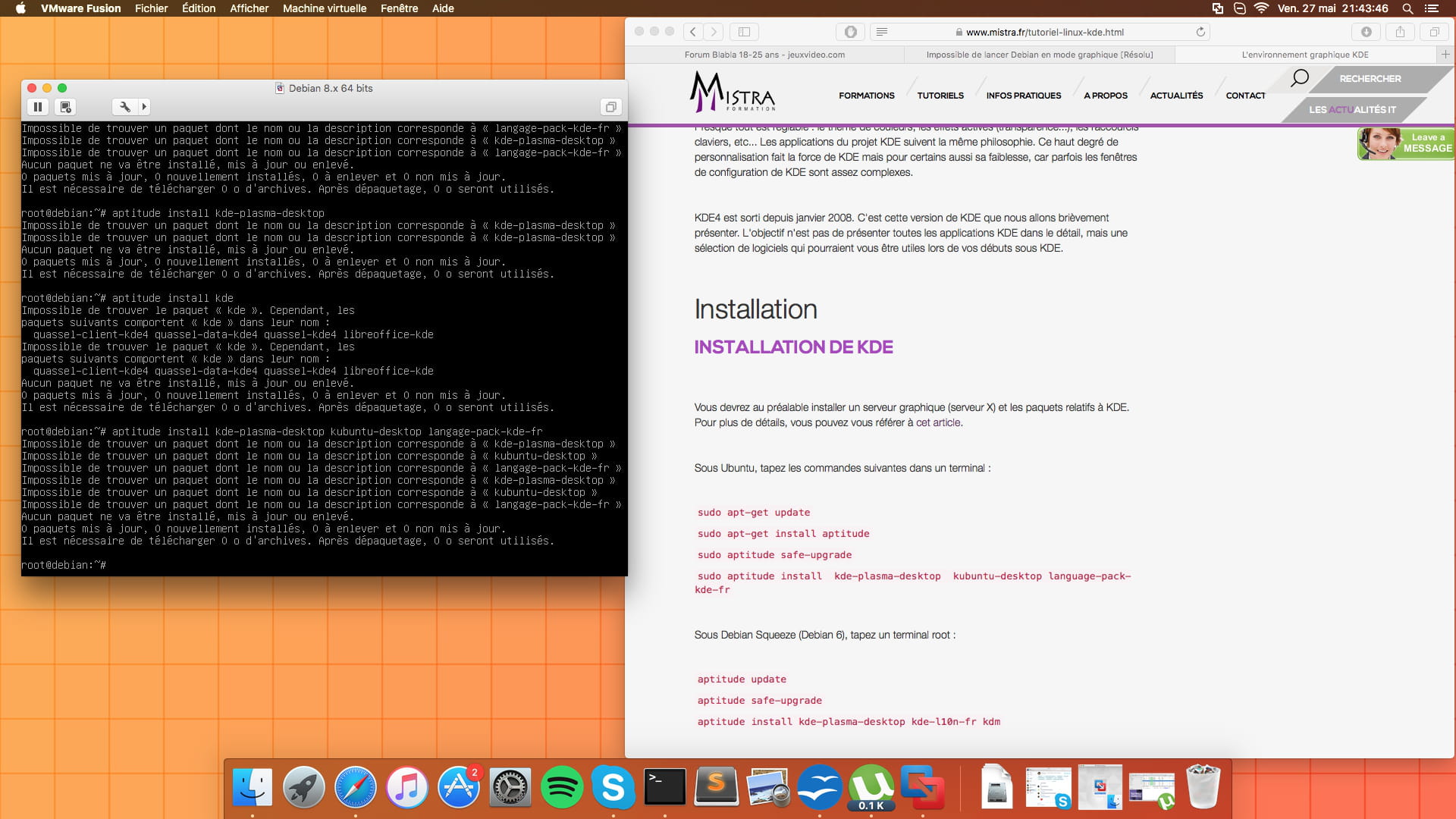
Task: Click the Wi-Fi status icon in menu bar
Action: pos(1261,8)
